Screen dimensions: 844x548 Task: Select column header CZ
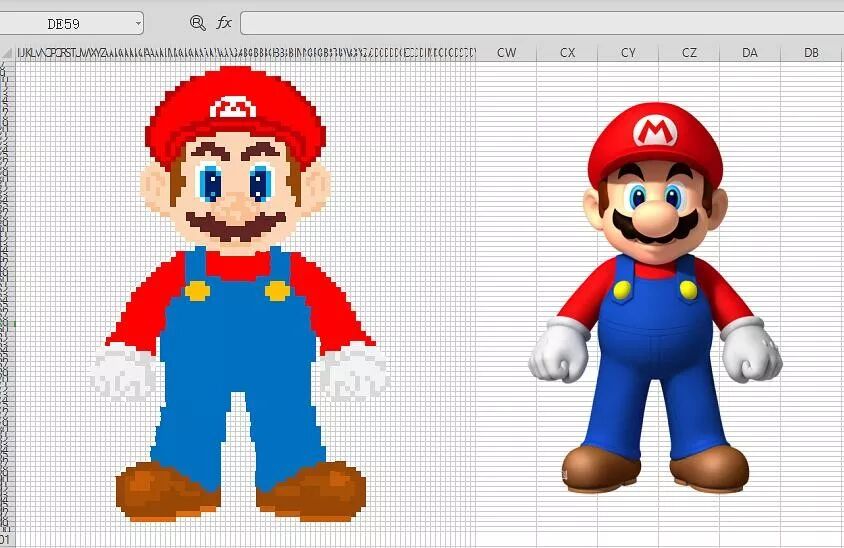(x=689, y=53)
